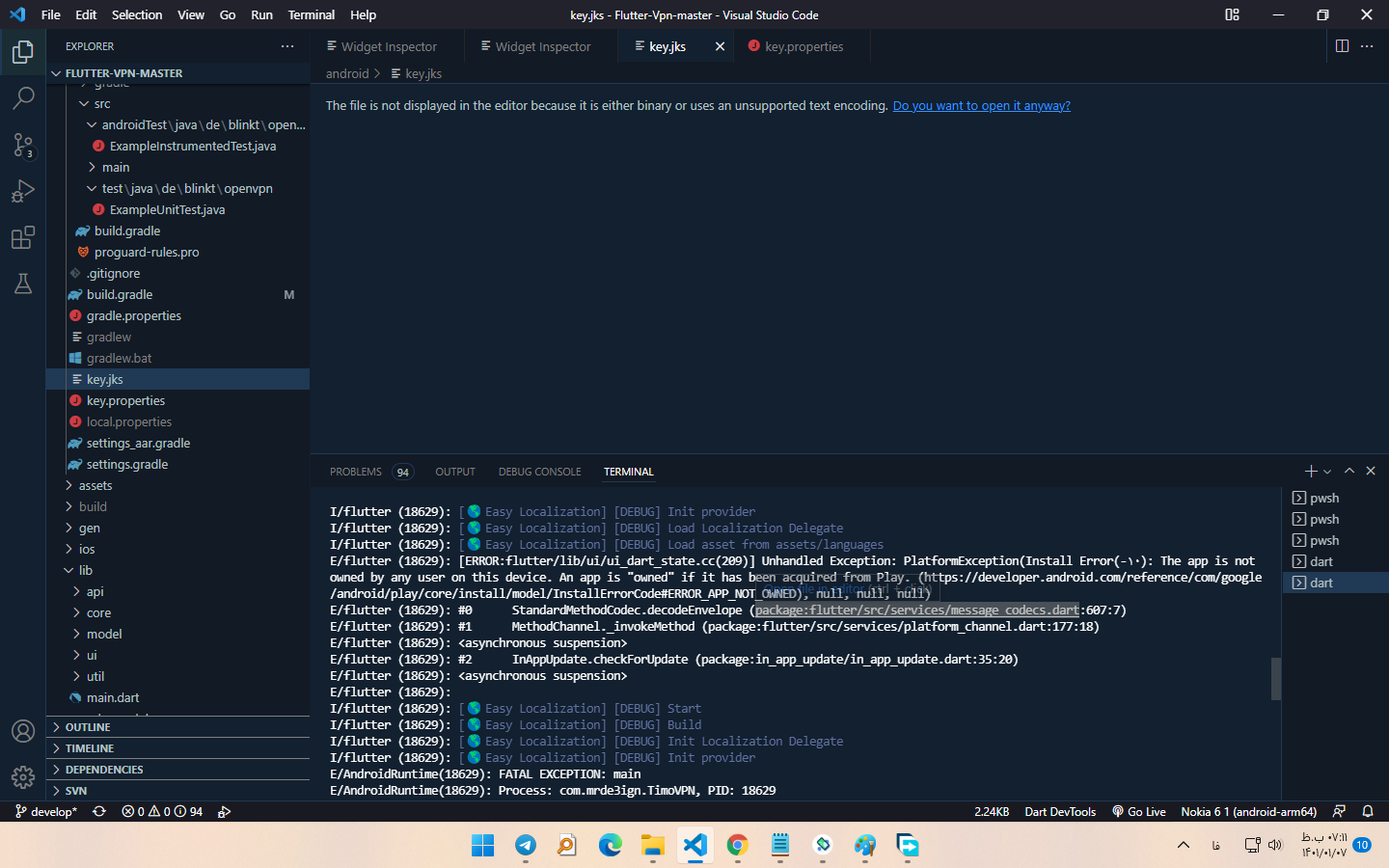Split the editor right
1389x868 pixels.
(1342, 46)
